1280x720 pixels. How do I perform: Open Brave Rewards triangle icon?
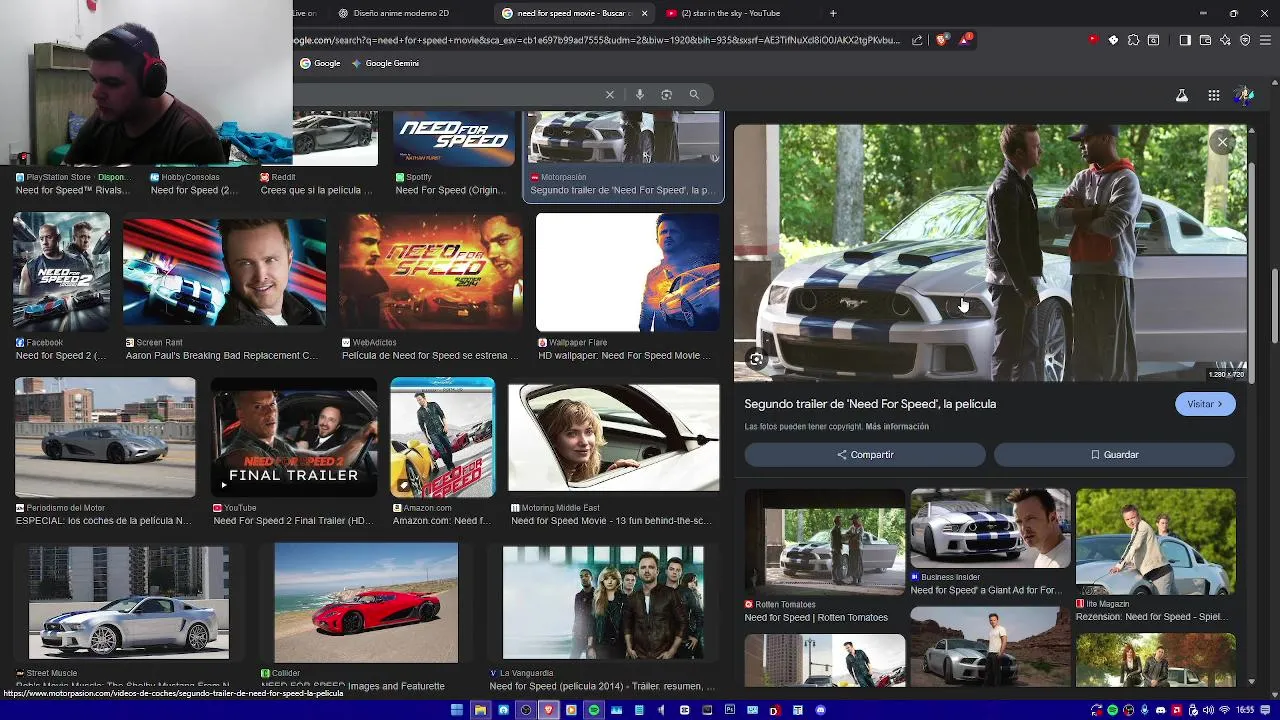point(965,40)
